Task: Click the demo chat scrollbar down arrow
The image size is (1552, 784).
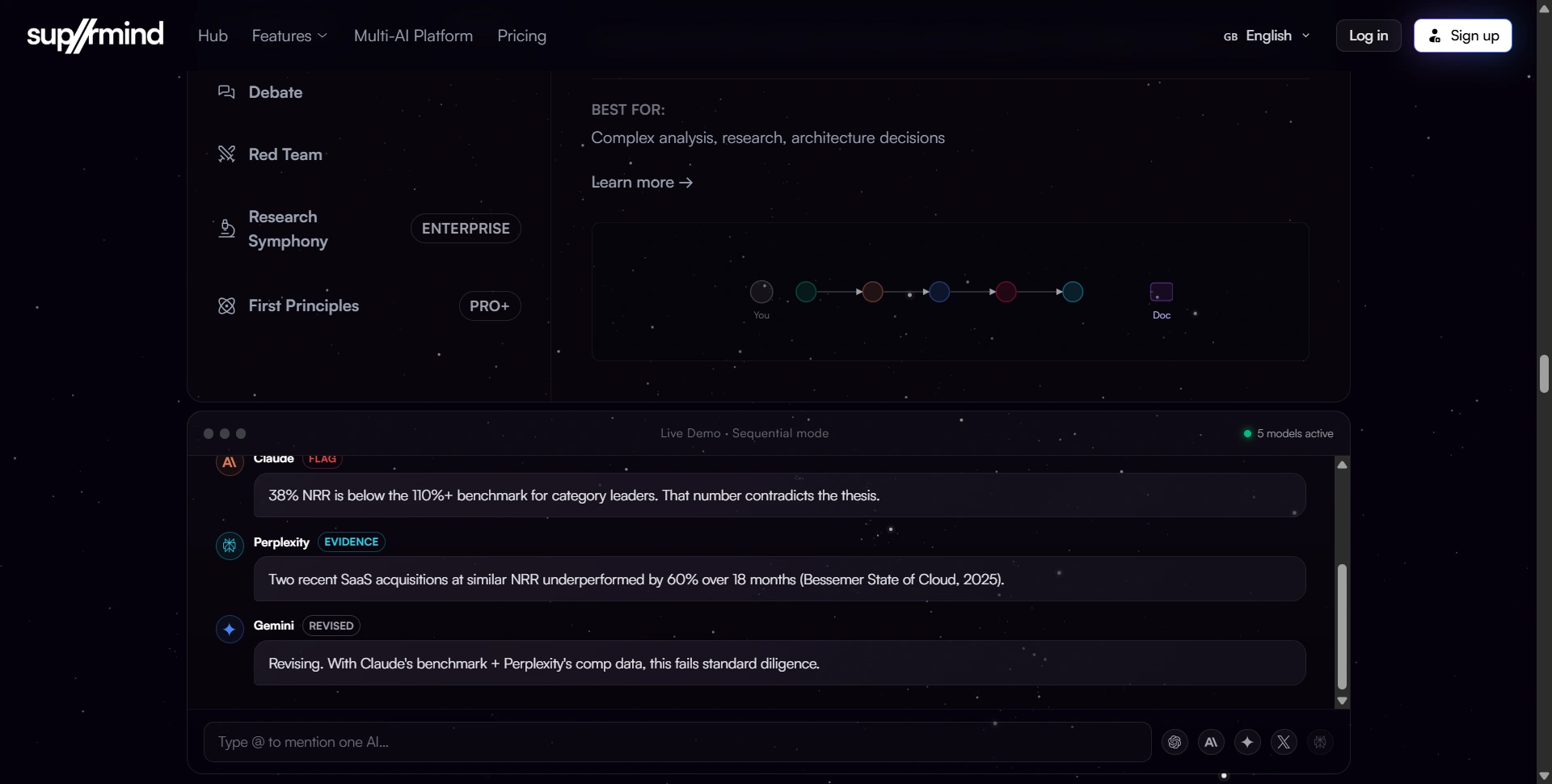Action: coord(1343,702)
